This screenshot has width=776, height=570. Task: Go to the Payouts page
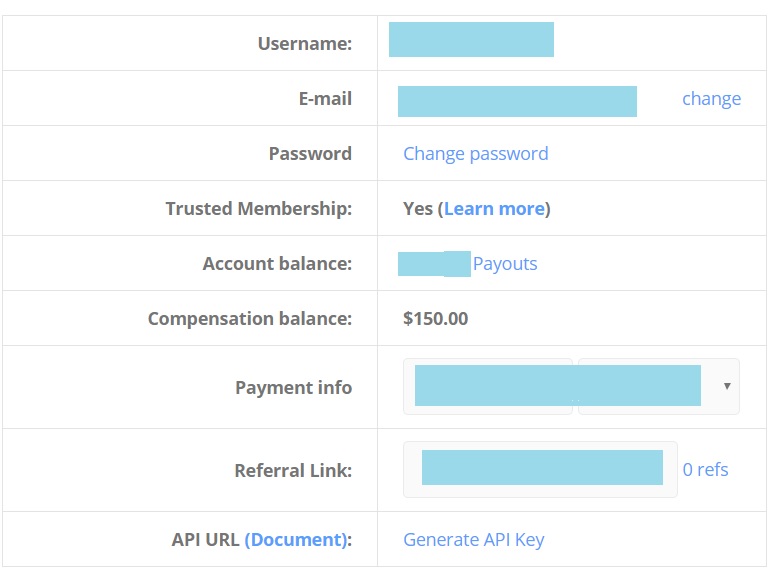[505, 263]
